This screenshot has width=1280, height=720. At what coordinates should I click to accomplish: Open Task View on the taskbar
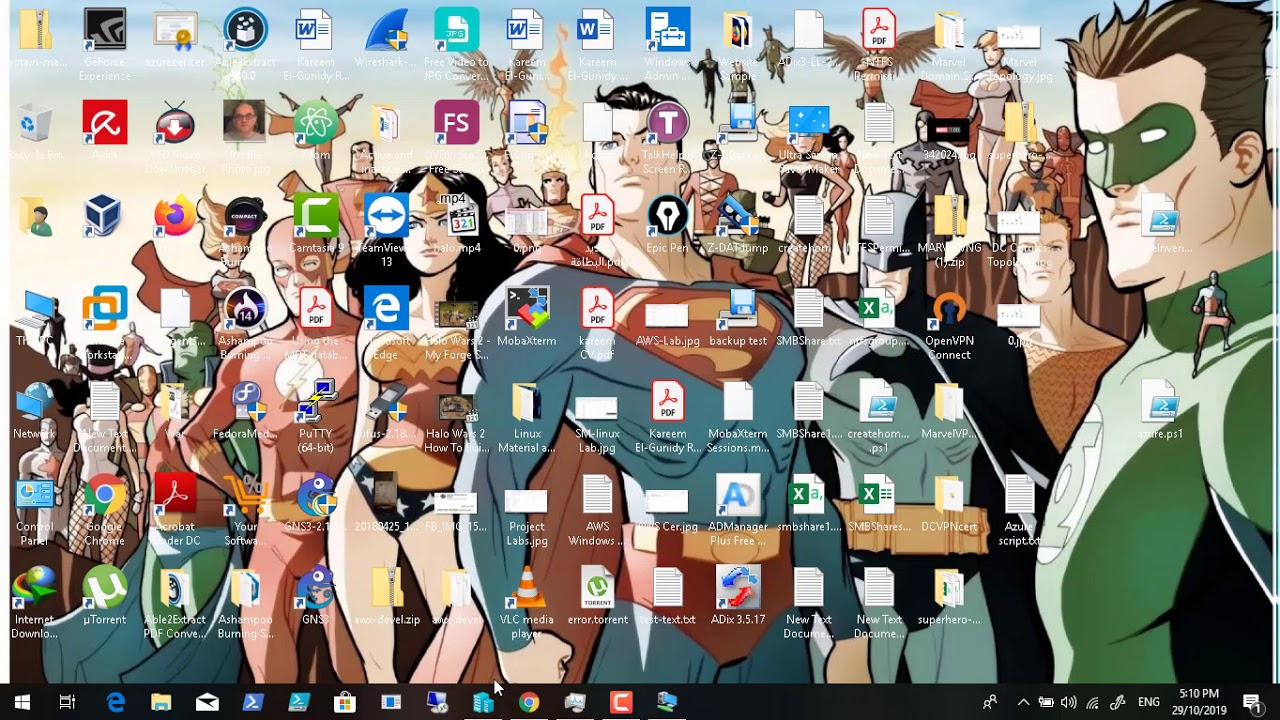coord(67,702)
